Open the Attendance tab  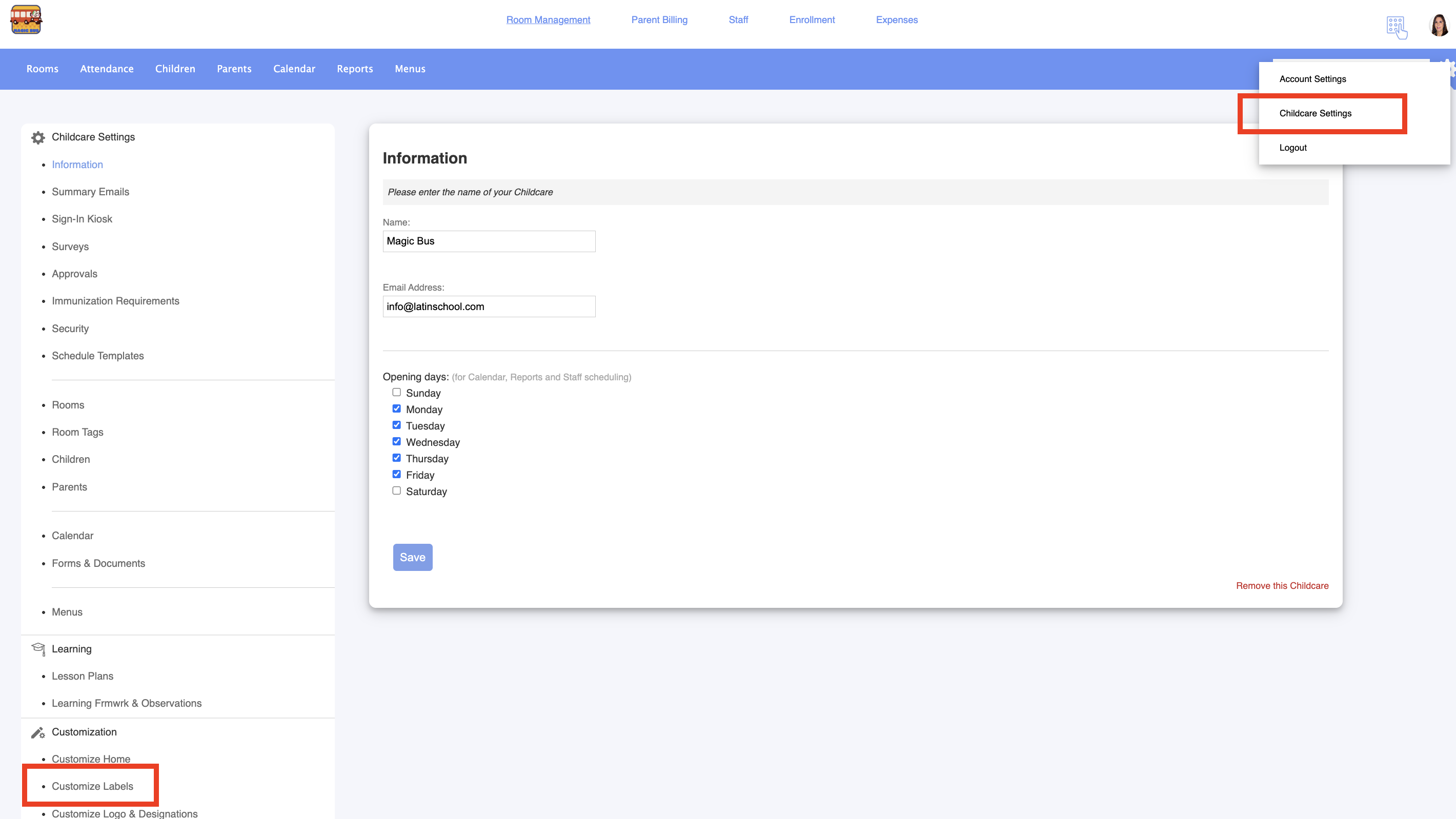coord(107,69)
